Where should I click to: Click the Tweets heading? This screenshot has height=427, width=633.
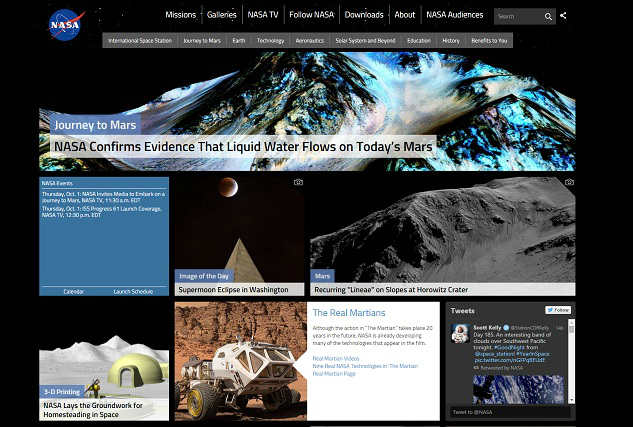tap(463, 311)
